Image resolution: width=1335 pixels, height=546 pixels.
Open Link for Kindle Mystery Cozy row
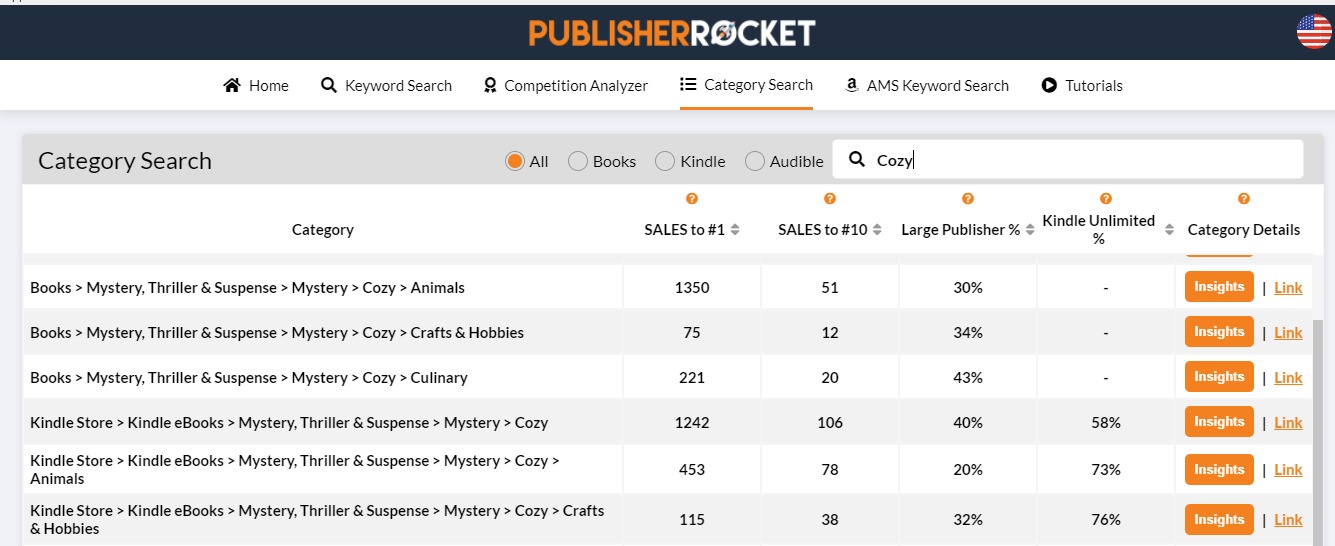coord(1288,423)
